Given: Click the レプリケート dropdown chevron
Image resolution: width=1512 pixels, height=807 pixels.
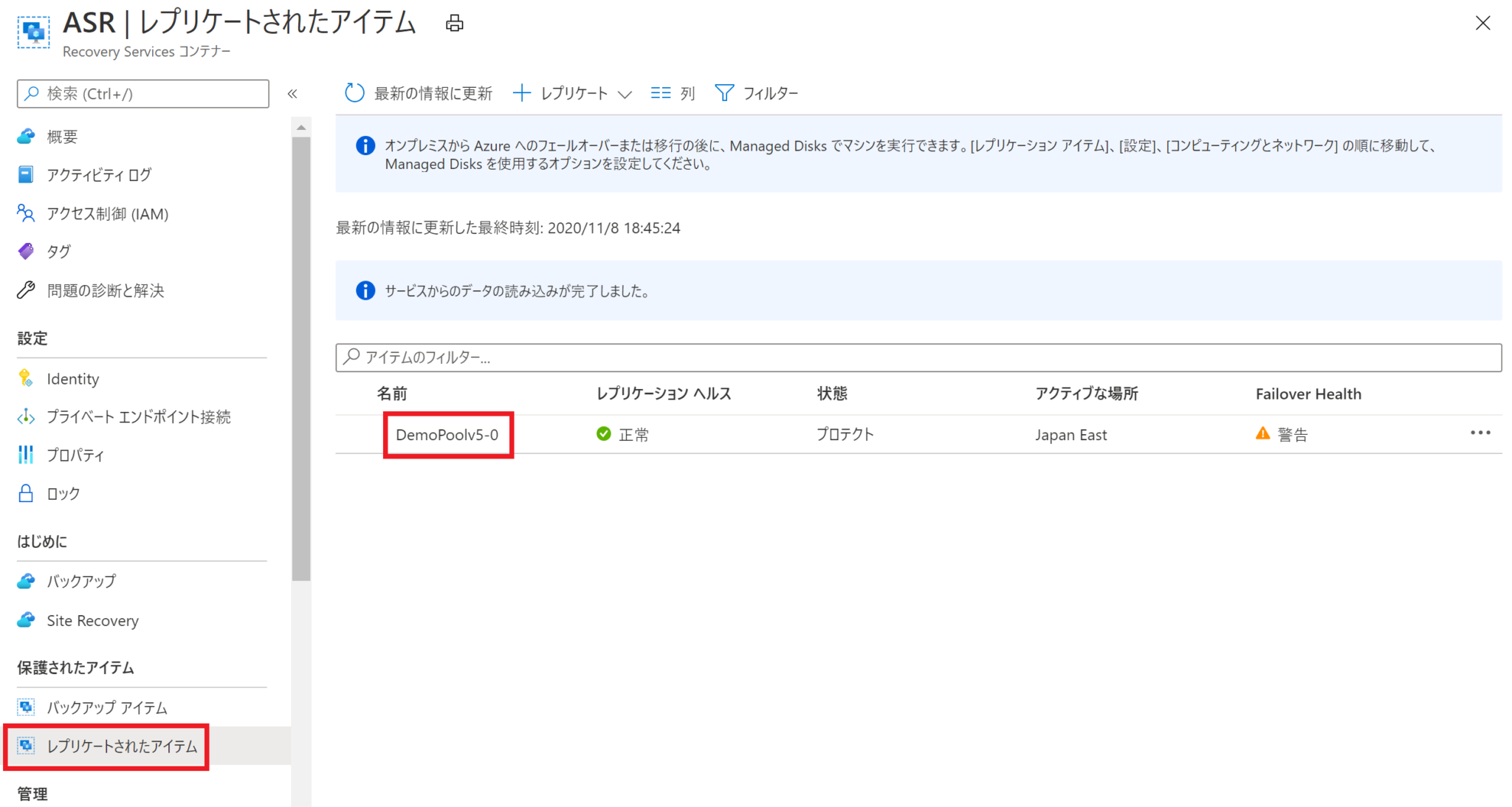Looking at the screenshot, I should click(625, 95).
